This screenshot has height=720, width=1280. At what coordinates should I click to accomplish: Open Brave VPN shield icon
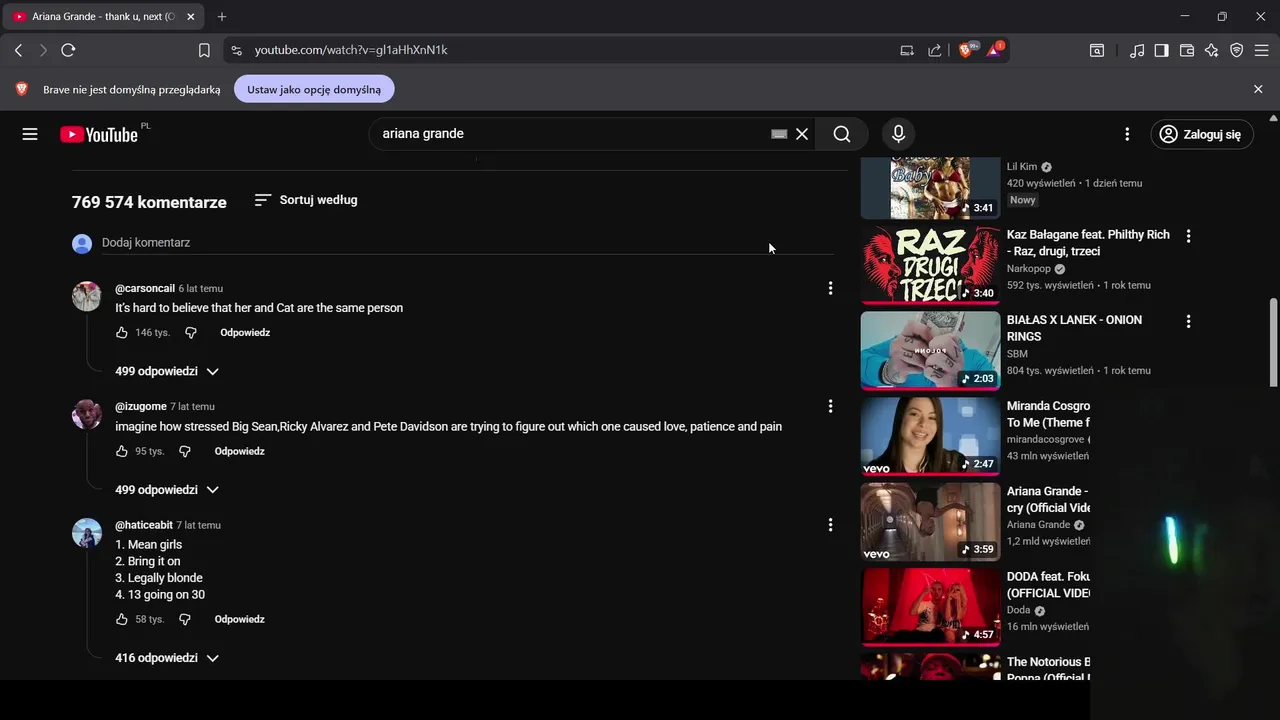[x=1237, y=50]
